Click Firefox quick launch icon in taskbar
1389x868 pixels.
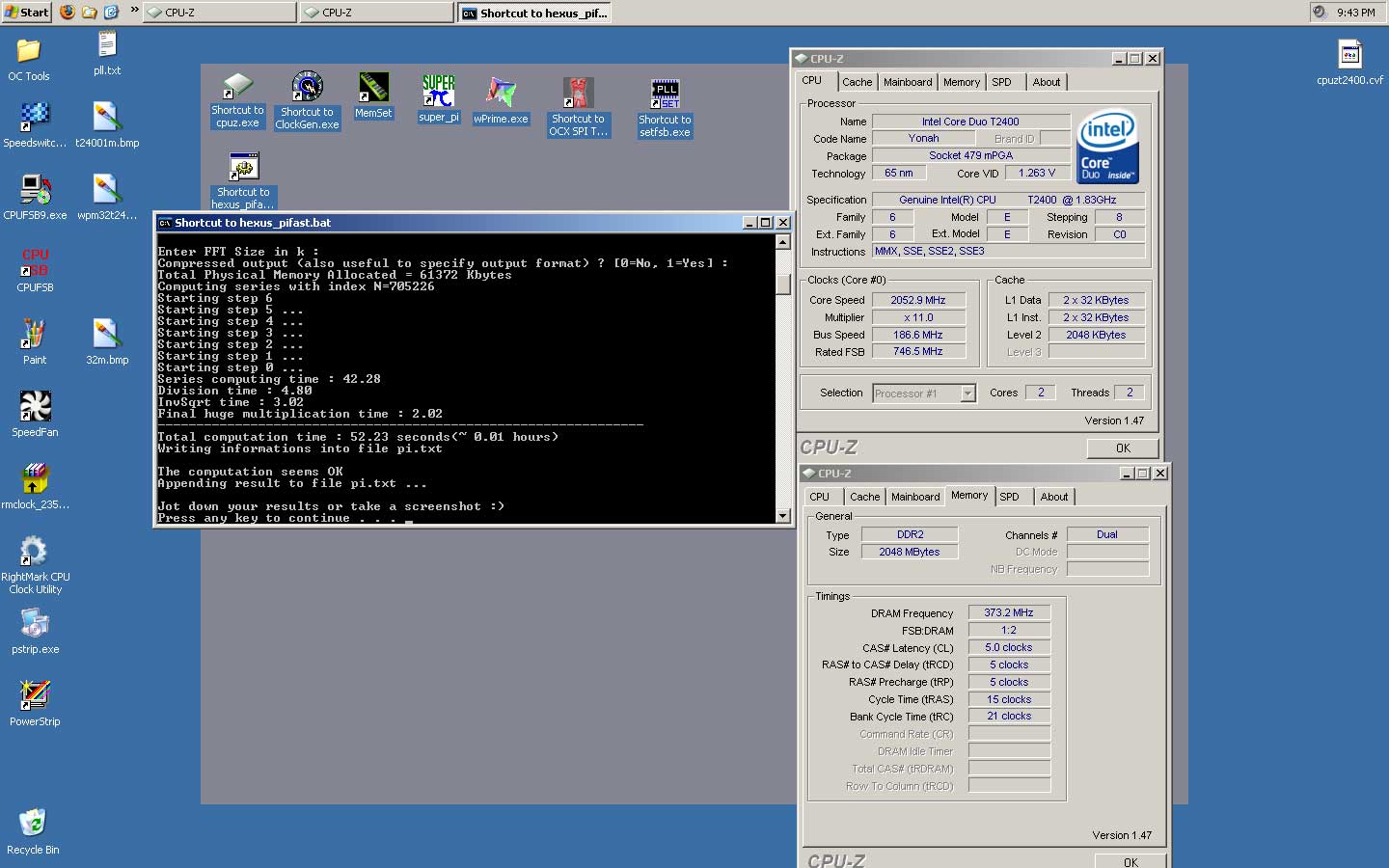tap(68, 13)
